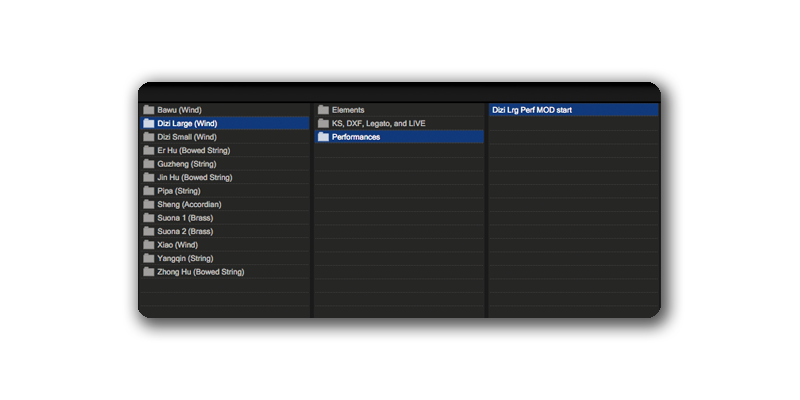Open the Jin Hu (Bowed String) folder
Screen dimensions: 800x400
pyautogui.click(x=195, y=177)
